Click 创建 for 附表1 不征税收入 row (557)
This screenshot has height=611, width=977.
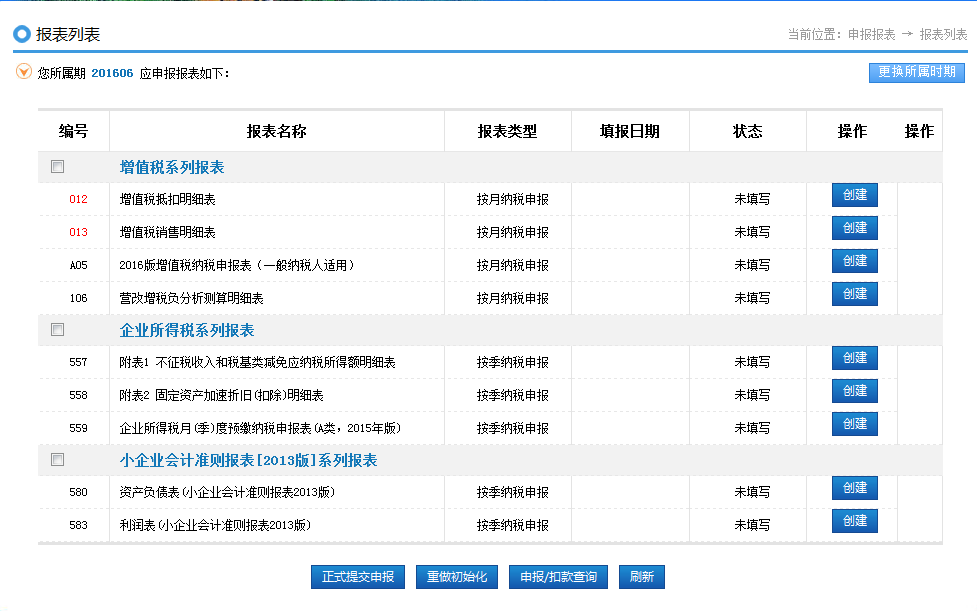(855, 358)
